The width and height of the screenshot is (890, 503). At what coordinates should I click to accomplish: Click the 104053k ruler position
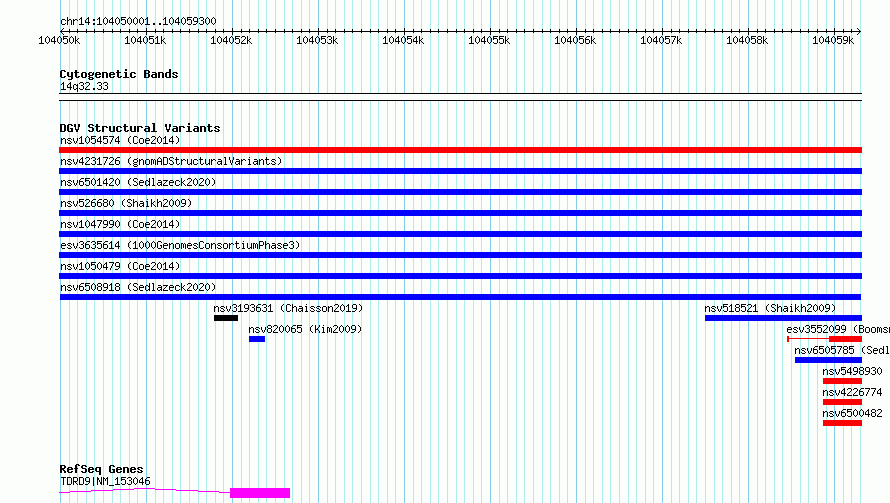coord(317,40)
